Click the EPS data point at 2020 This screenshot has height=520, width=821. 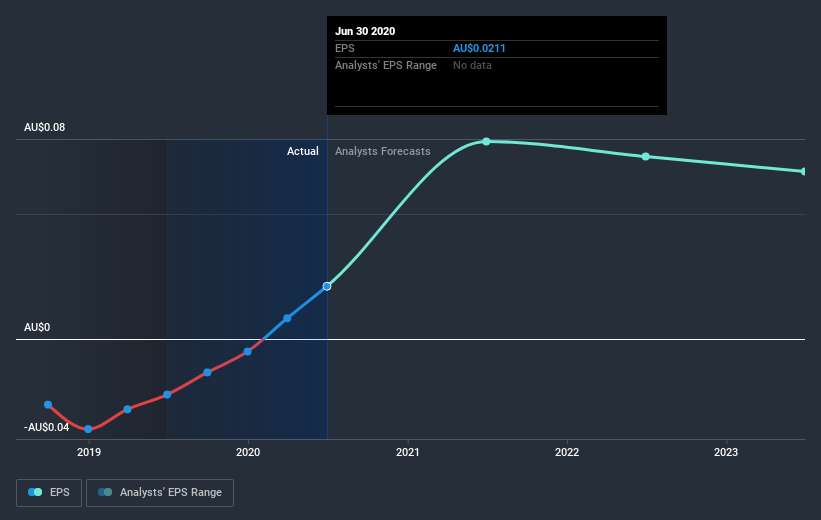247,351
